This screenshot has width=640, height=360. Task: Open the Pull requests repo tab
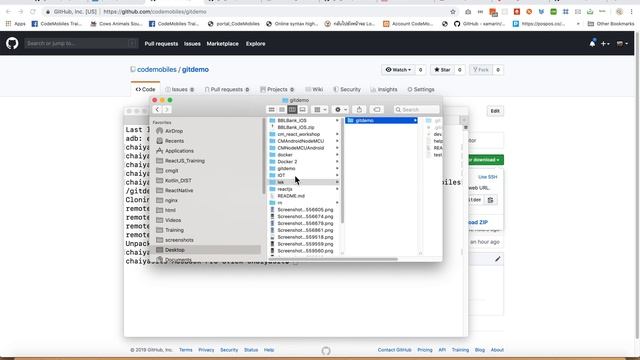coord(227,89)
